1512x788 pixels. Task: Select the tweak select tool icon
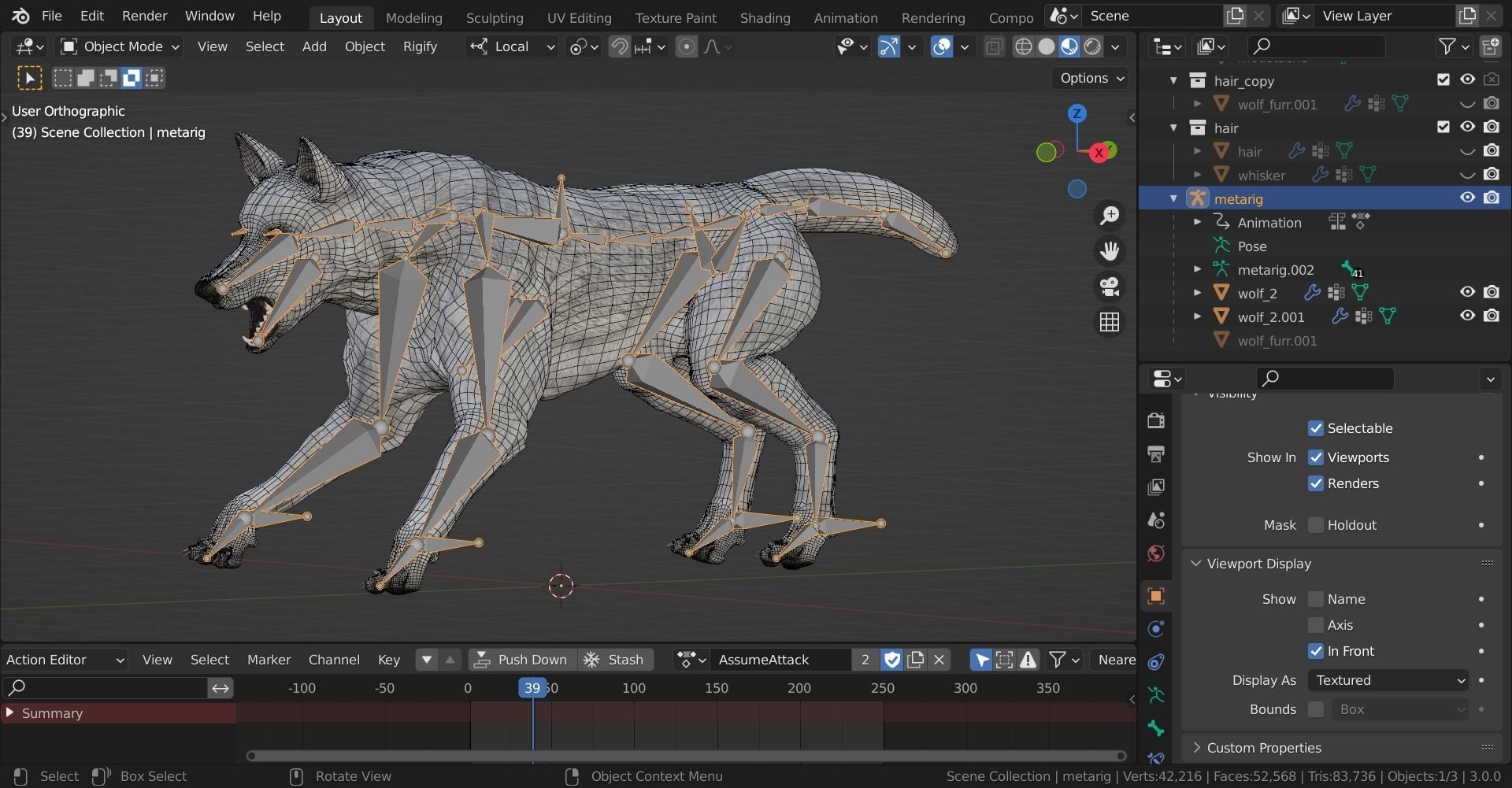pyautogui.click(x=29, y=78)
